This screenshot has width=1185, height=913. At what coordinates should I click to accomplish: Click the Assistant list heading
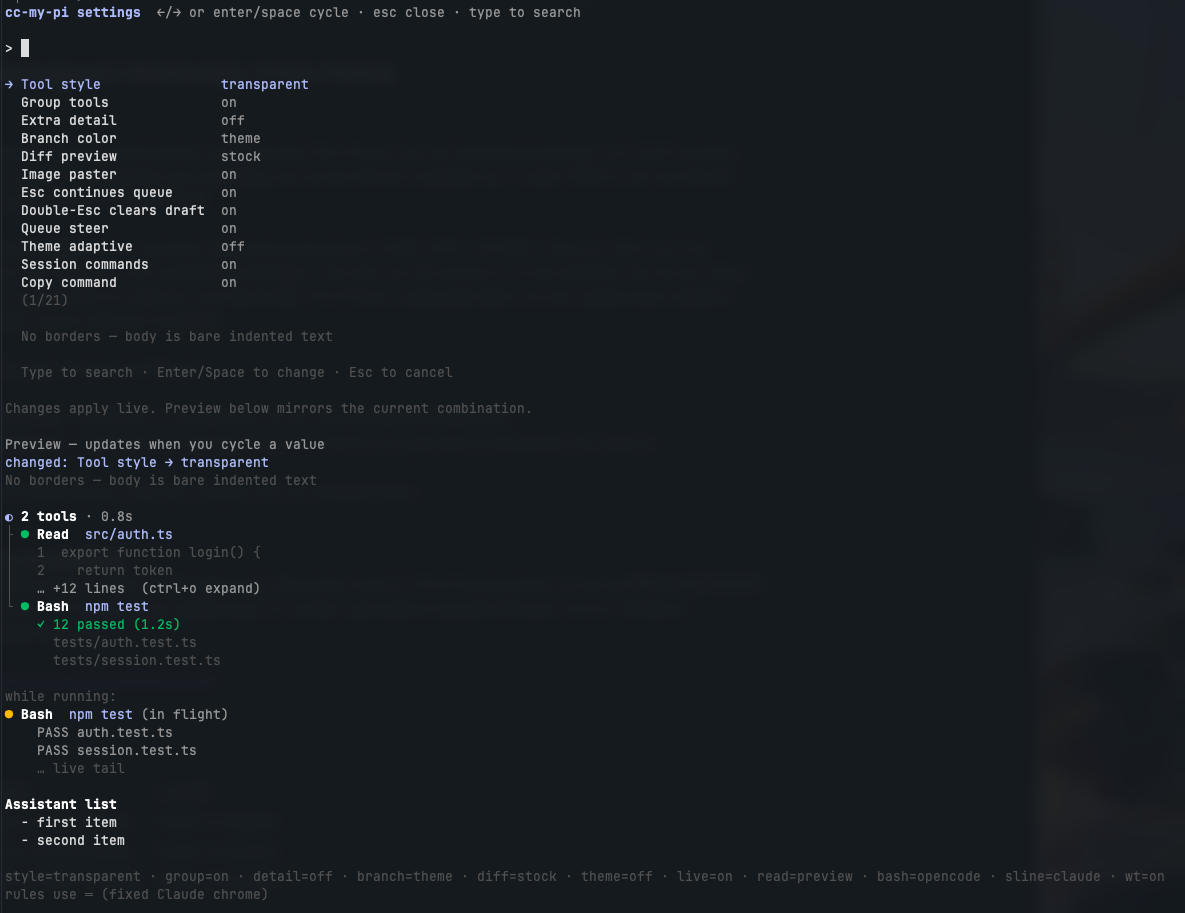point(60,804)
